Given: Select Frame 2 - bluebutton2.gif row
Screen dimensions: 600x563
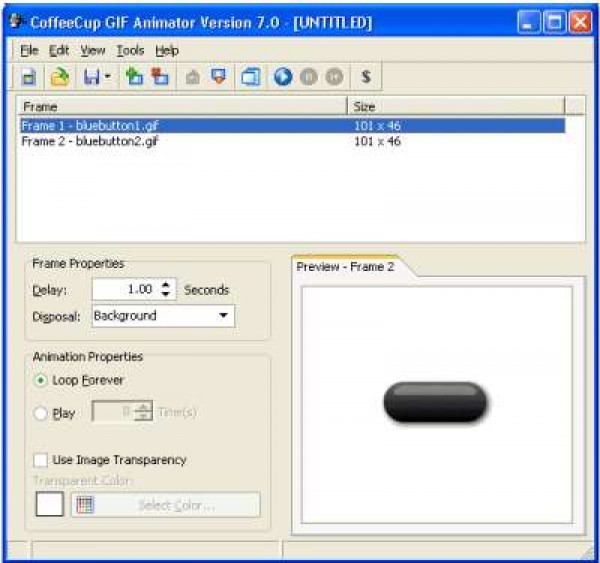Looking at the screenshot, I should click(292, 141).
